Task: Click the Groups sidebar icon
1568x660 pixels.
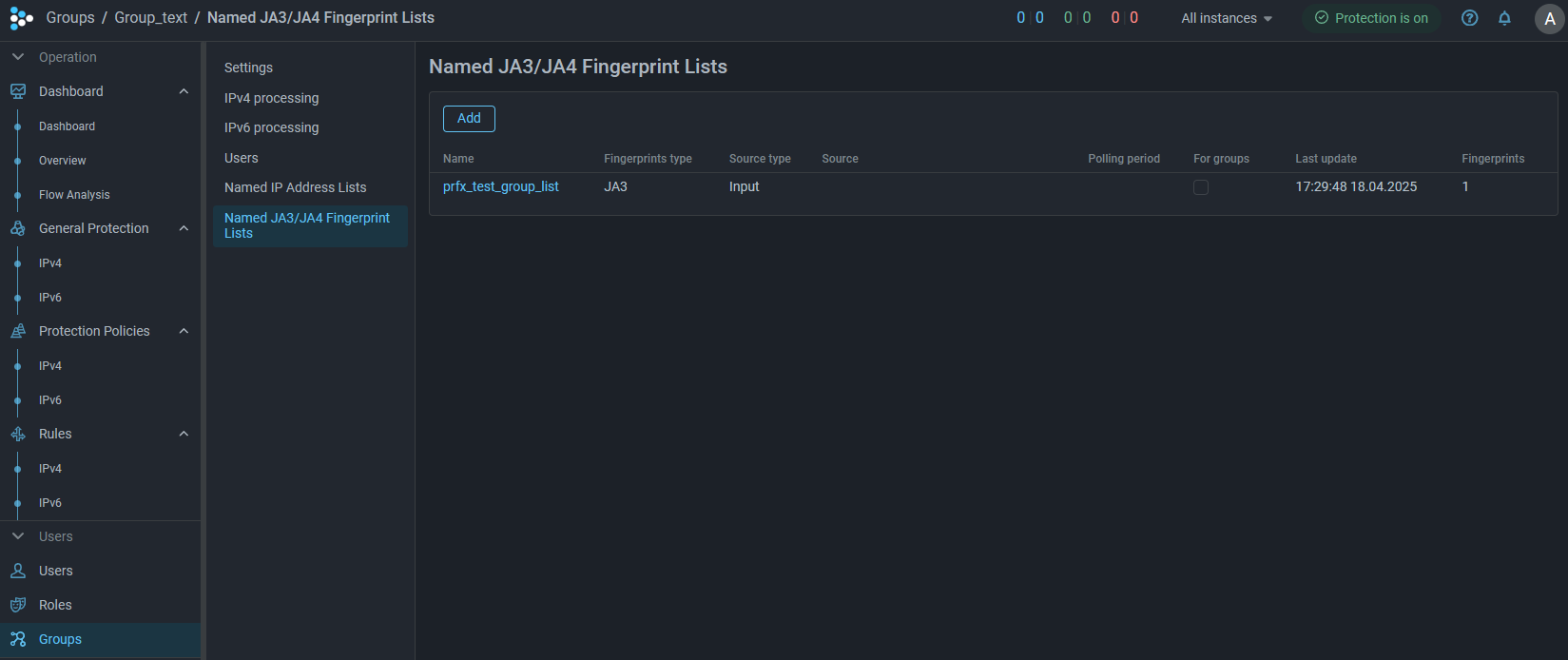Action: (x=18, y=639)
